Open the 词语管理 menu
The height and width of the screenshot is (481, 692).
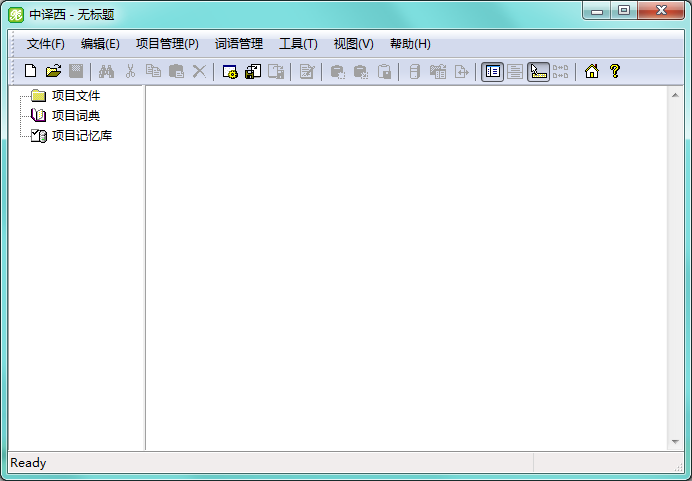pyautogui.click(x=239, y=44)
